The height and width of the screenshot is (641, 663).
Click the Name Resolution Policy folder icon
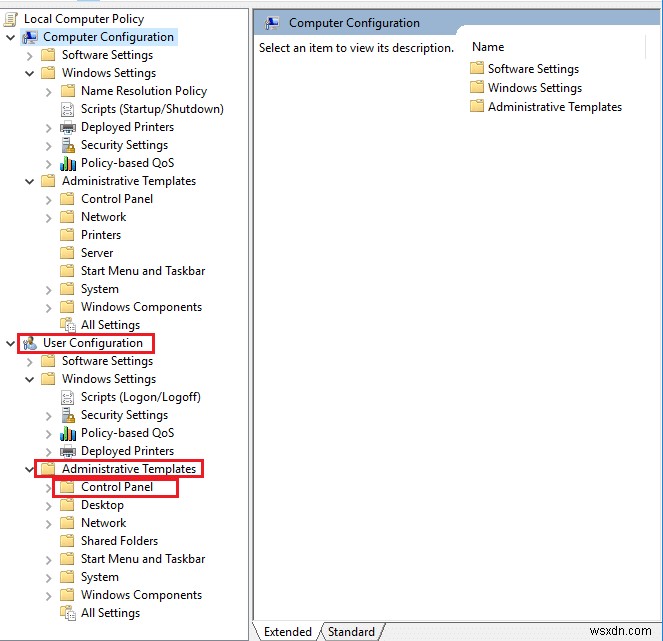(x=67, y=91)
